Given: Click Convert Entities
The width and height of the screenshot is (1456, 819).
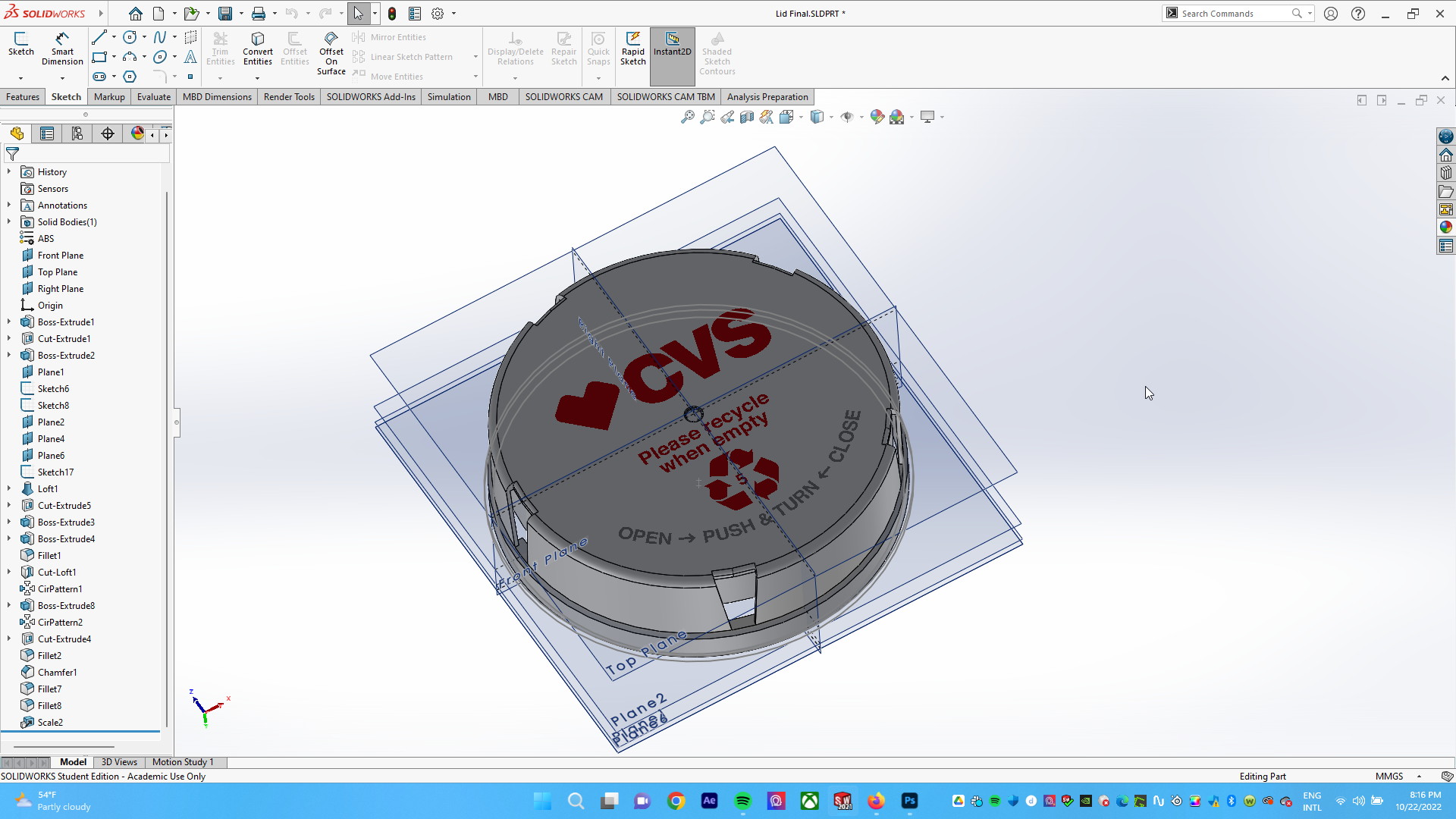Looking at the screenshot, I should (258, 49).
